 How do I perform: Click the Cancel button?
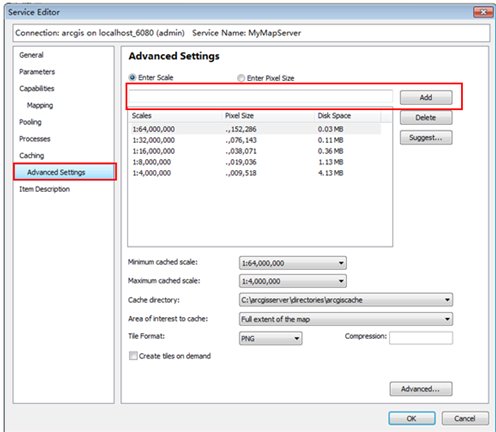point(465,418)
